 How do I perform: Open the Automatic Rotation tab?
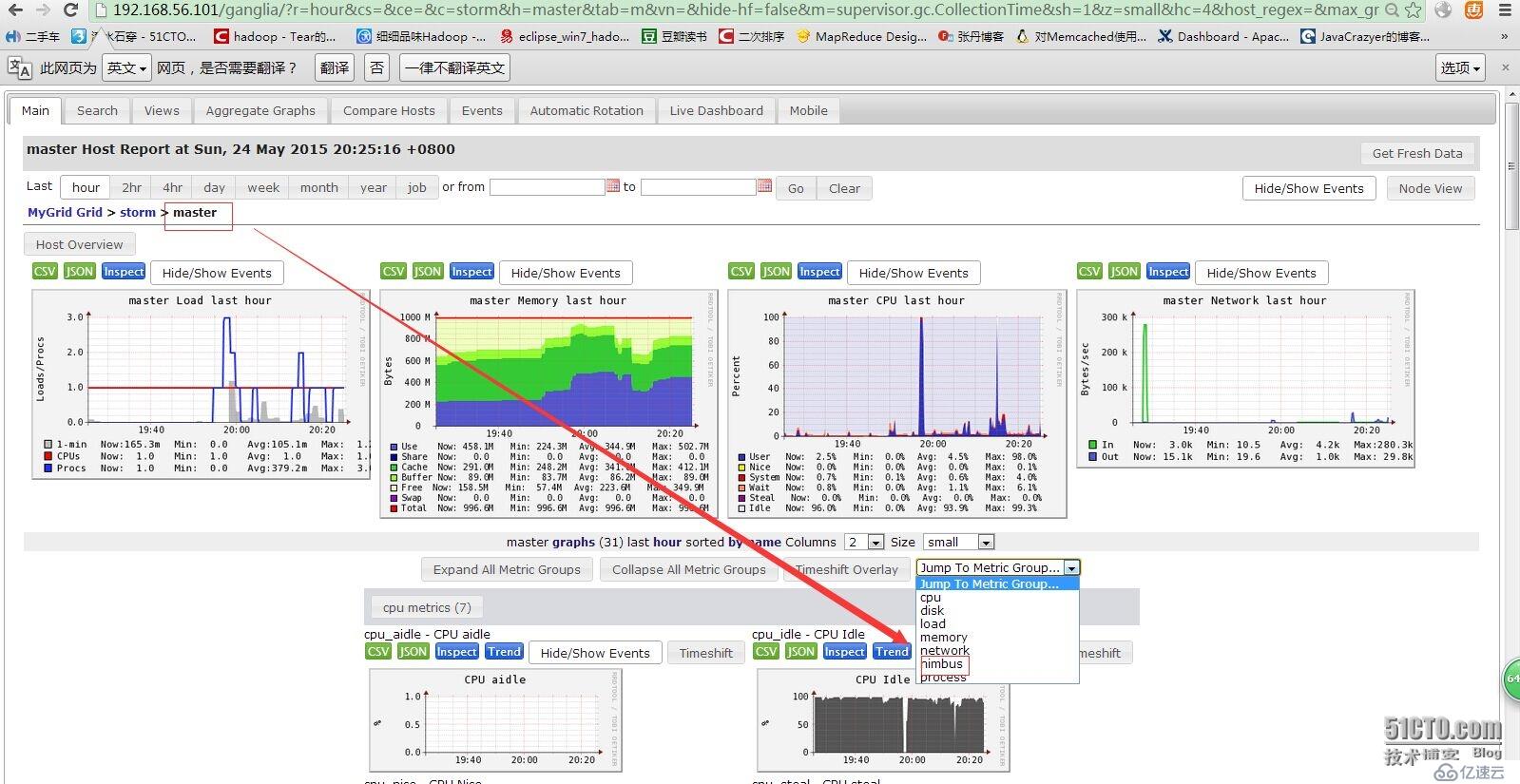click(x=587, y=110)
